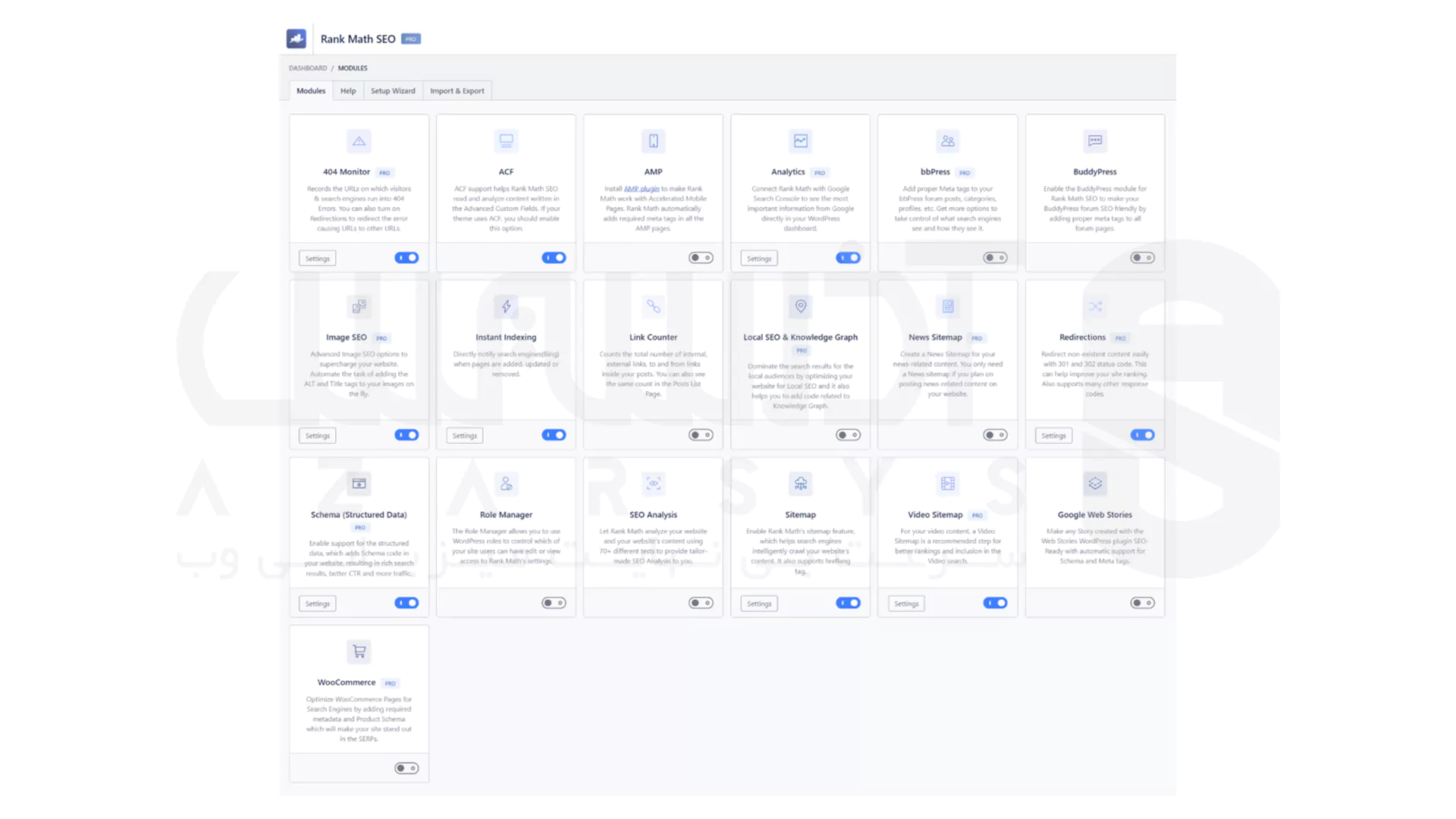
Task: Enable the AMP module toggle
Action: tap(701, 258)
